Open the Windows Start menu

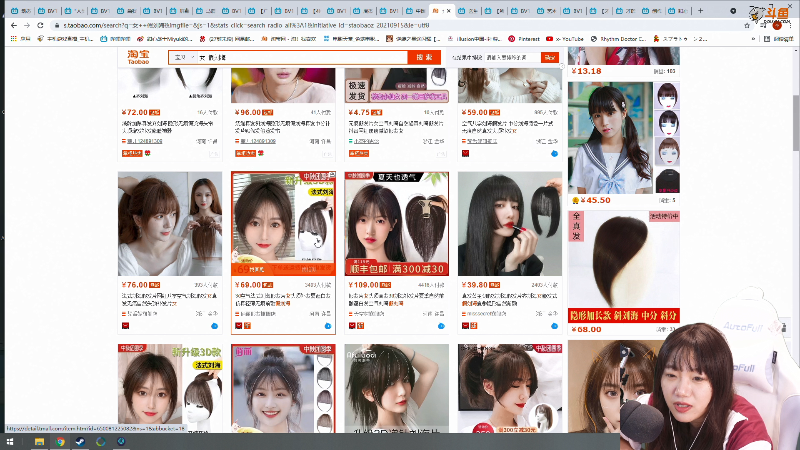click(x=9, y=442)
